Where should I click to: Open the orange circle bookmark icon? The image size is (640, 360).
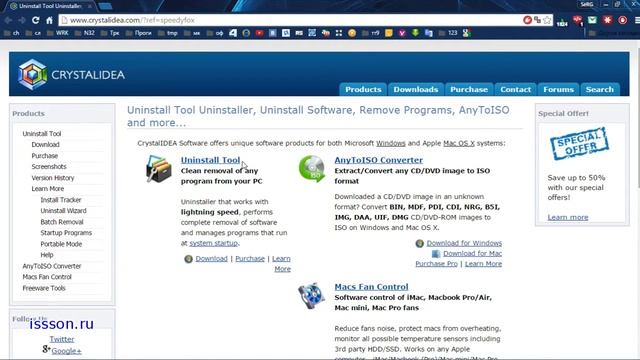[x=352, y=33]
